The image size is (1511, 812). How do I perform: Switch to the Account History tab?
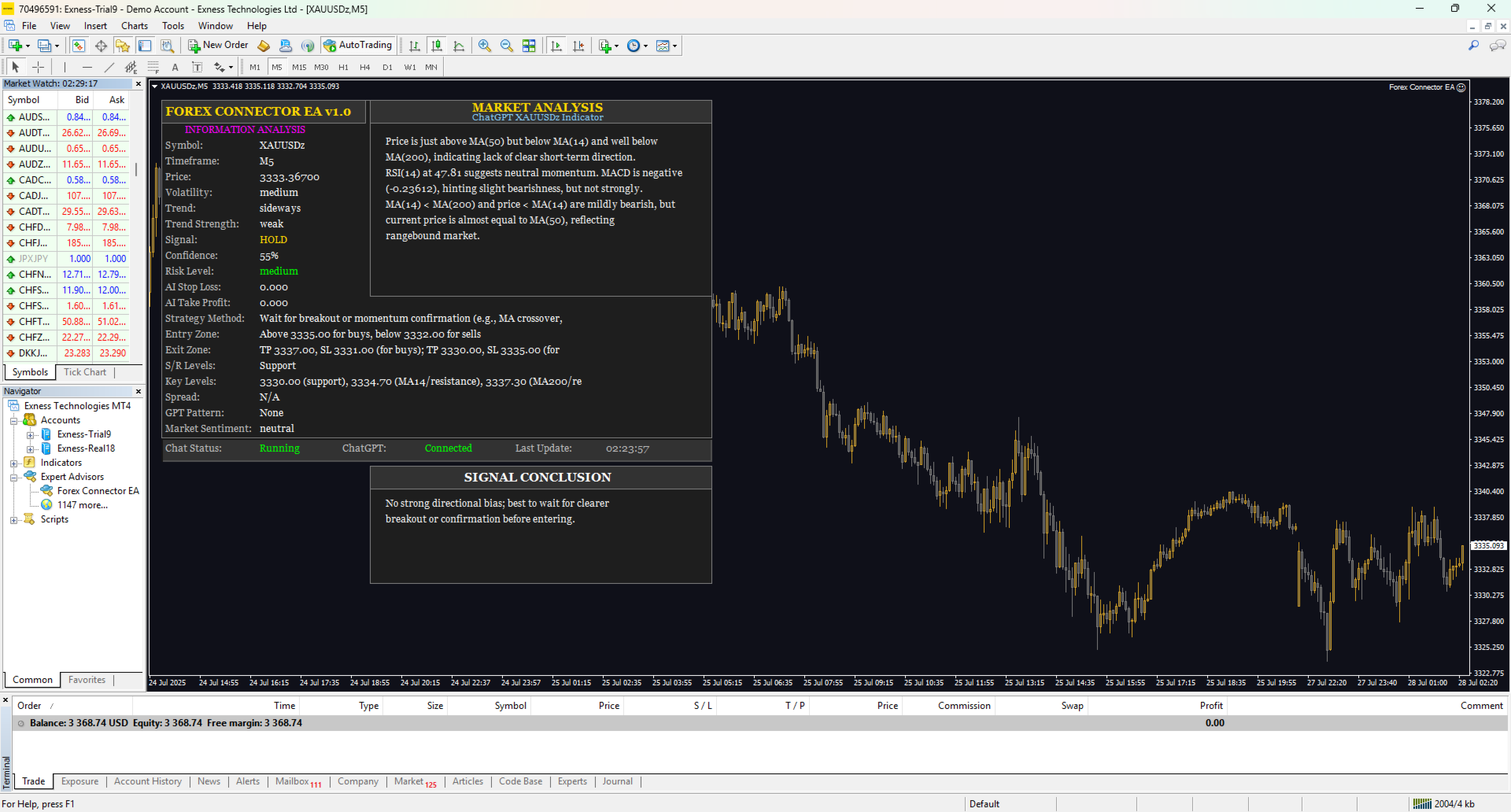(148, 781)
